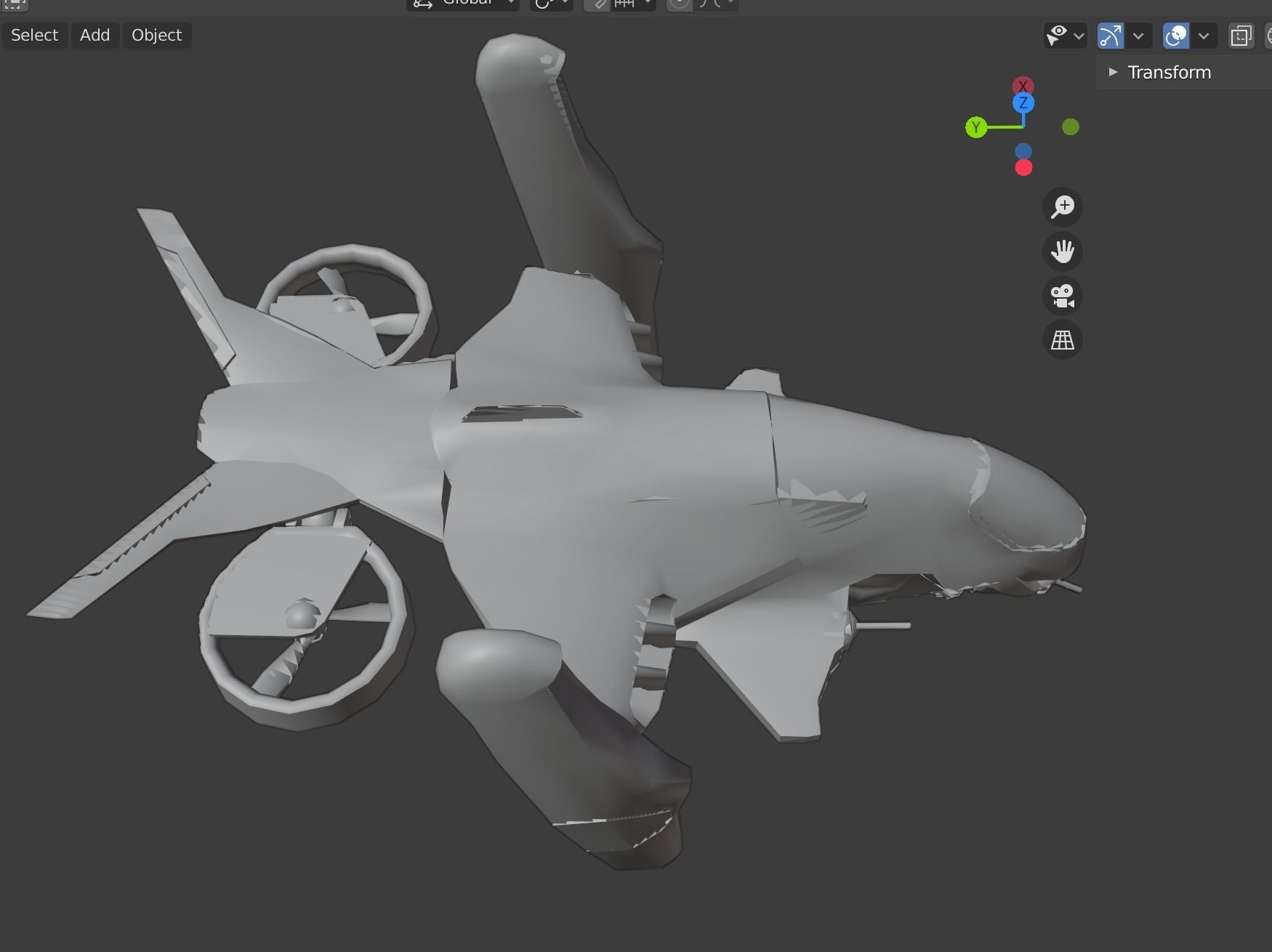Viewport: 1272px width, 952px height.
Task: Click the unlabeled dark green gizmo dot
Action: 1071,127
